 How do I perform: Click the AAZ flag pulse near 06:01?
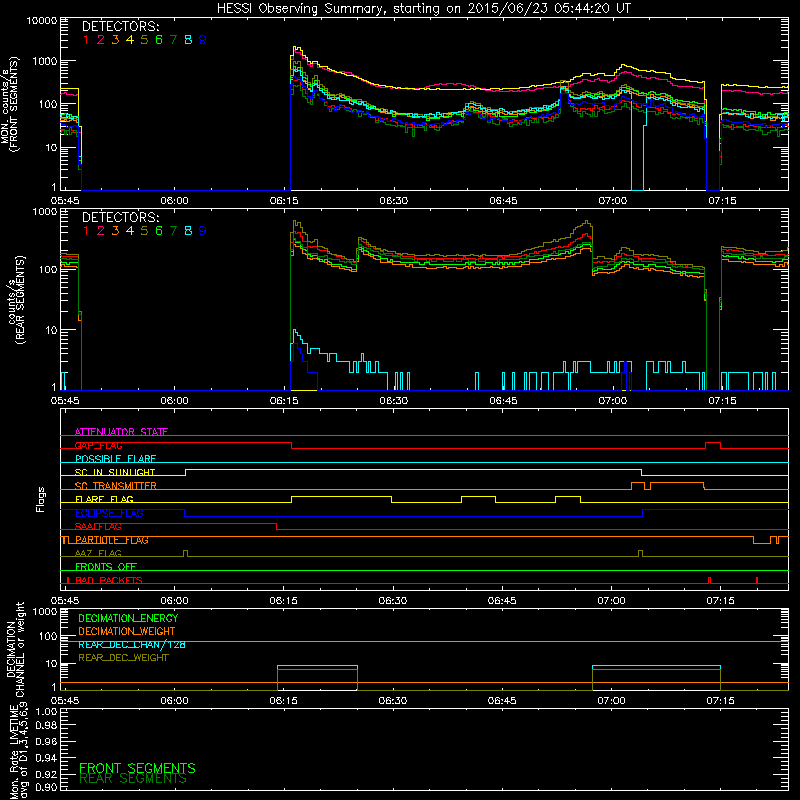click(x=185, y=554)
